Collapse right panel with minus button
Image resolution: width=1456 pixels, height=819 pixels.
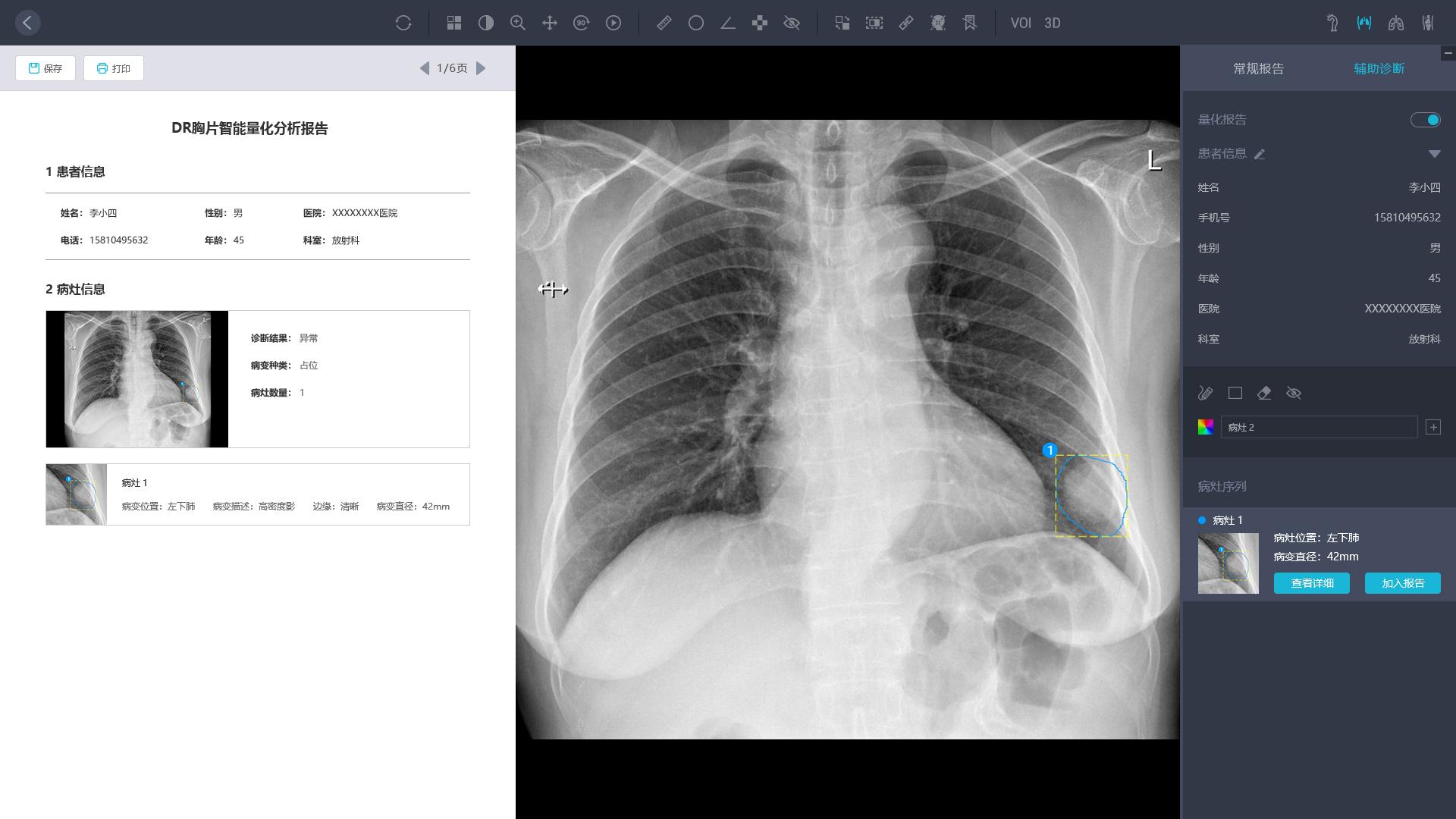[x=1448, y=52]
